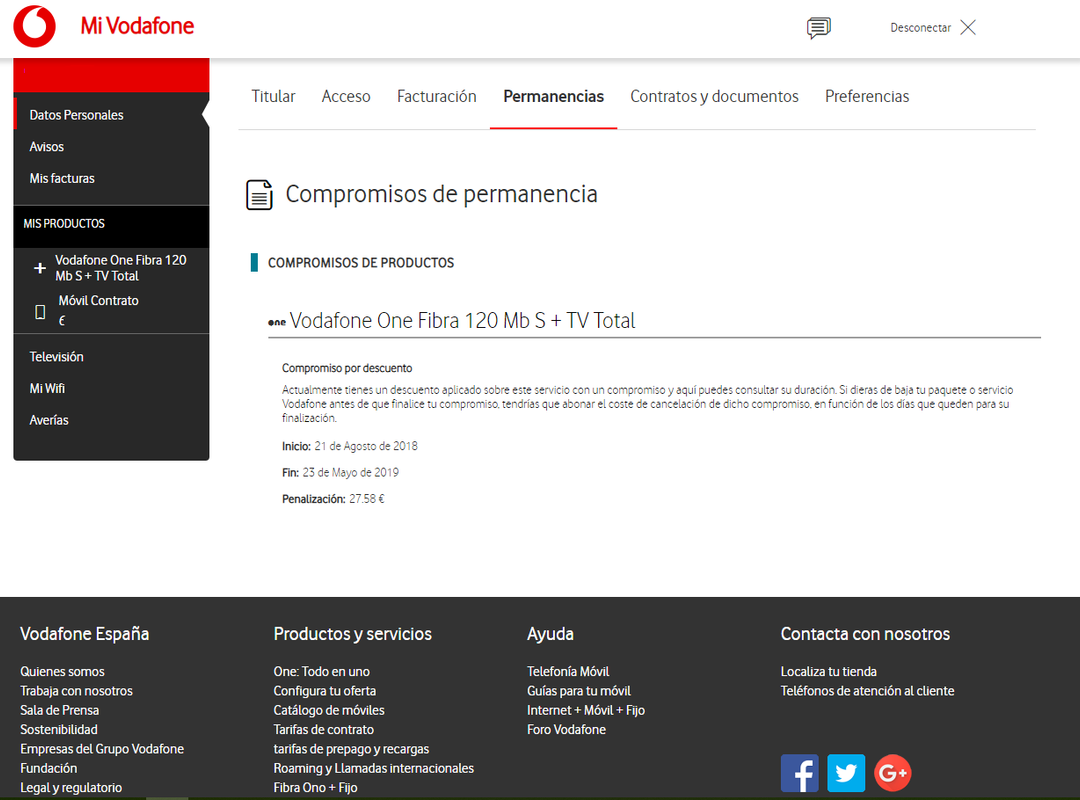Open the Google Plus icon in footer
The height and width of the screenshot is (800, 1080).
[x=893, y=773]
